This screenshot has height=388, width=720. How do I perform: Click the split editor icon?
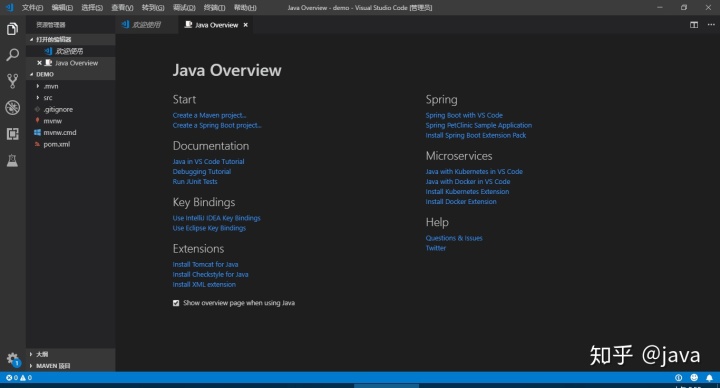click(694, 25)
